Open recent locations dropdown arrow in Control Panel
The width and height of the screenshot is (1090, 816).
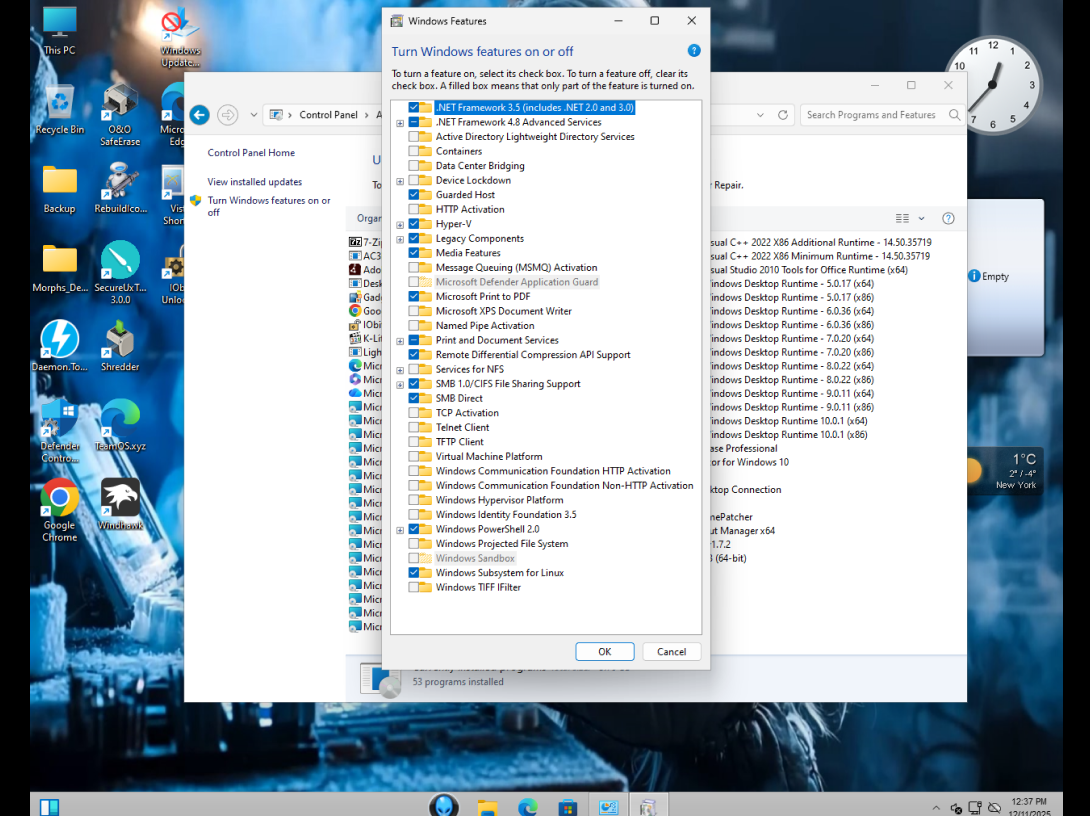[x=254, y=115]
